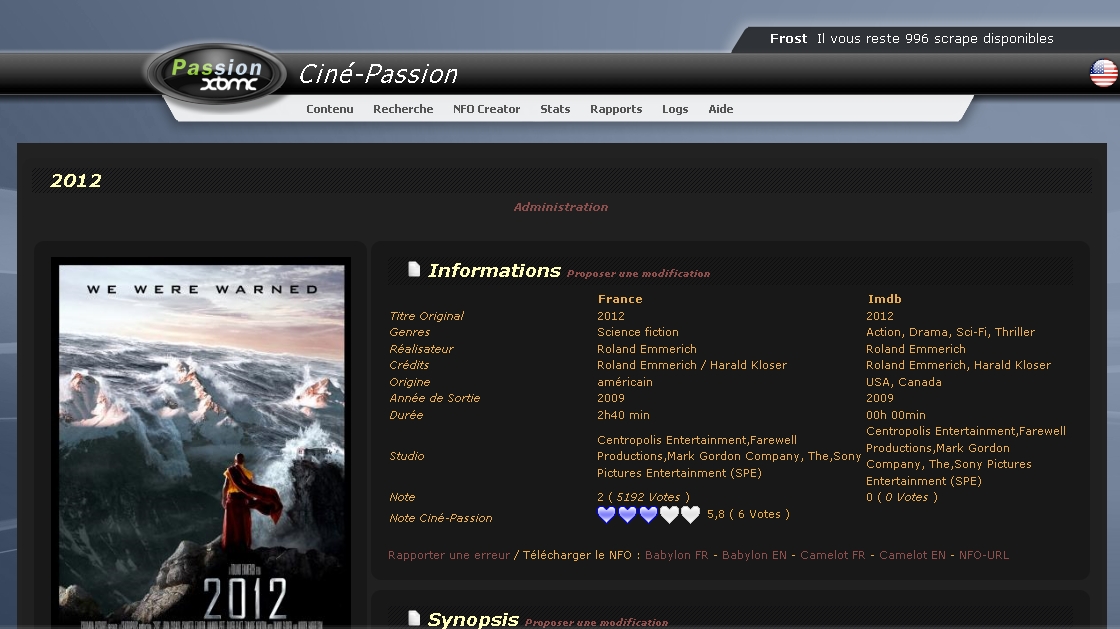Click the 'Origine' row label

click(409, 382)
